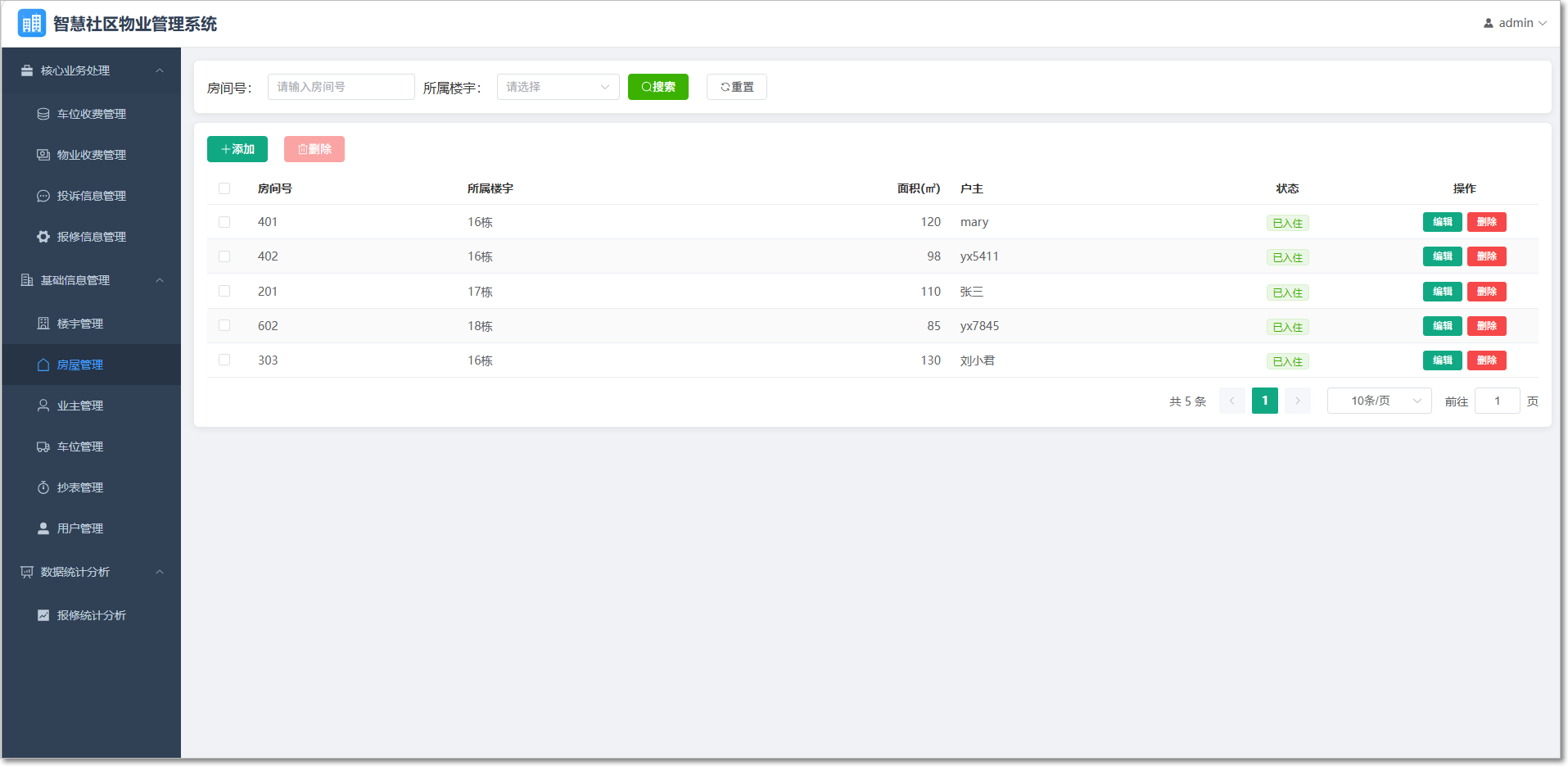Click 编辑 for room 401
Image resolution: width=1568 pixels, height=766 pixels.
pos(1443,222)
